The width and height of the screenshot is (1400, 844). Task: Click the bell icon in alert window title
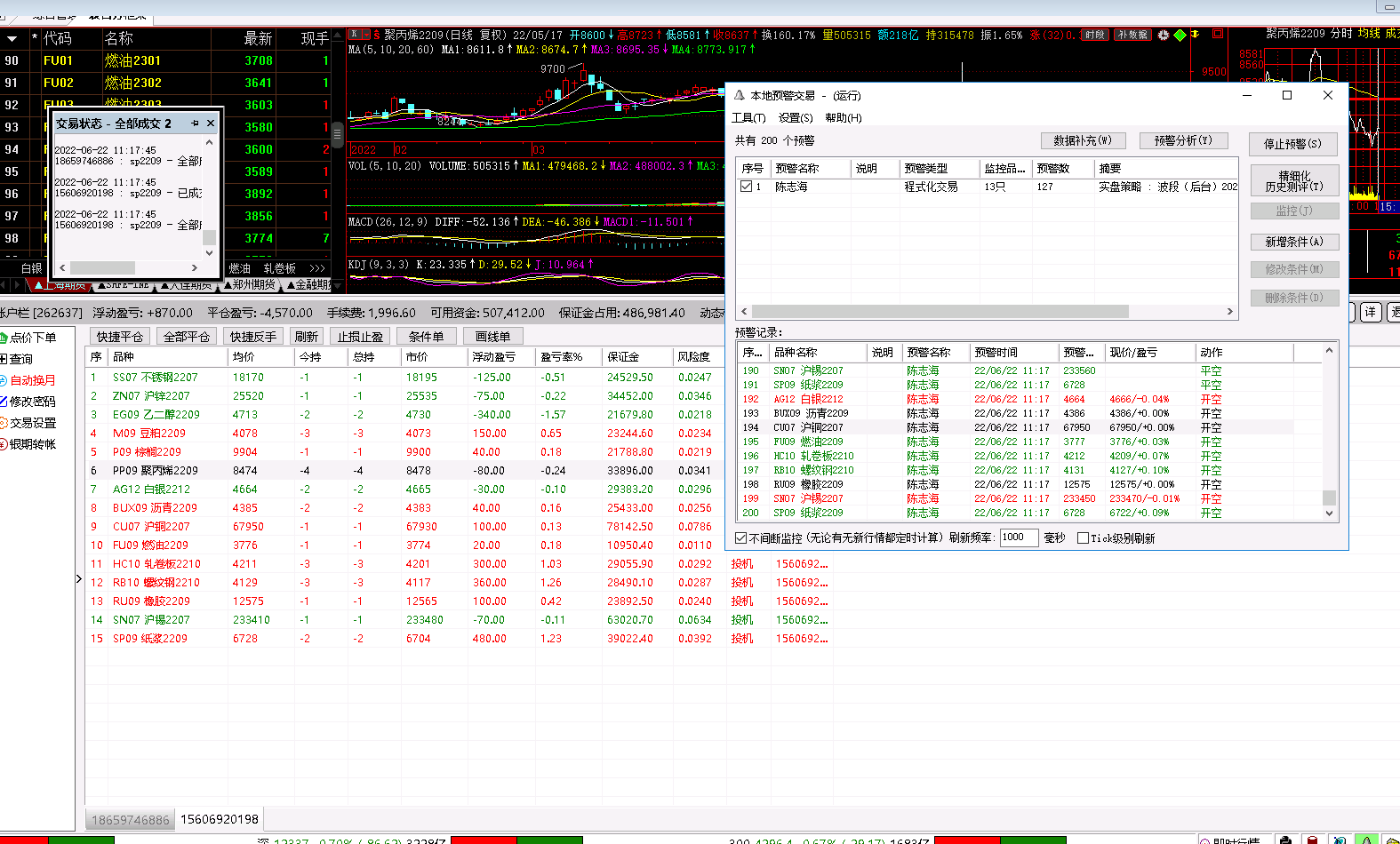pyautogui.click(x=740, y=95)
